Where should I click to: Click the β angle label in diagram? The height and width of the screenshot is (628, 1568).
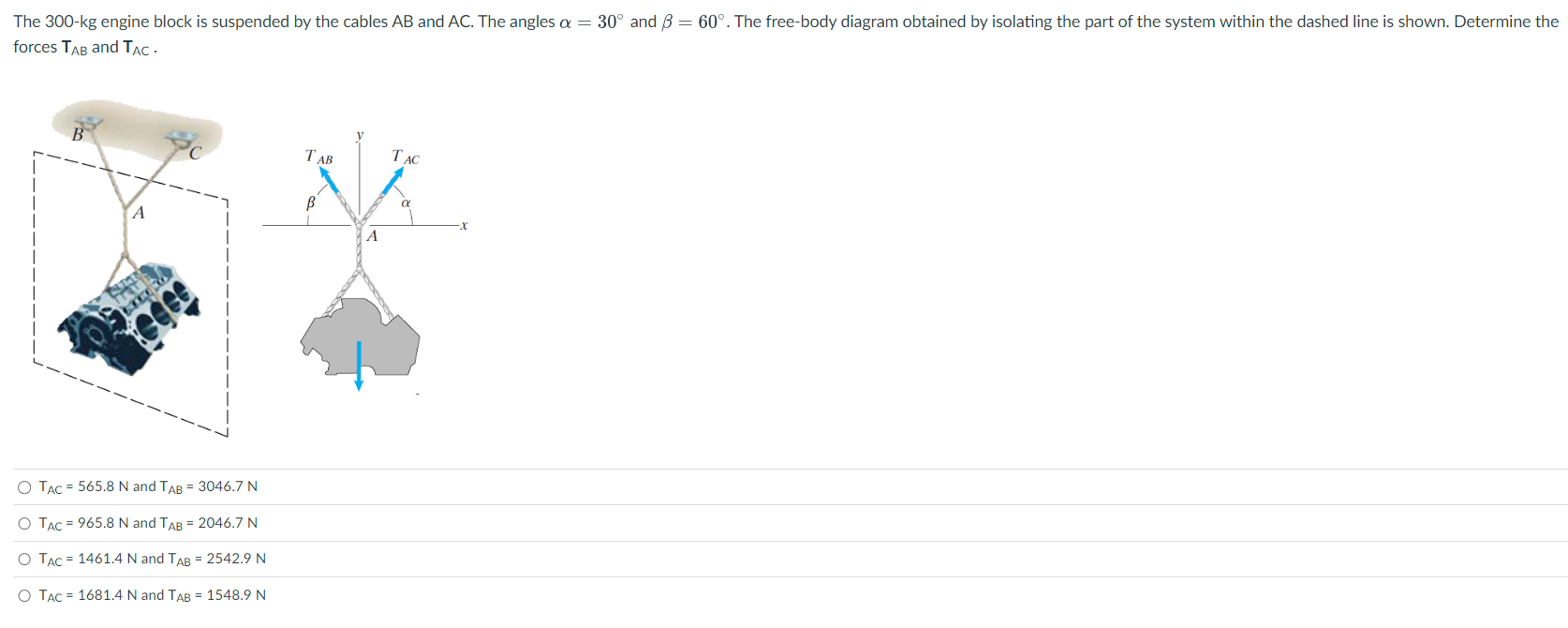(311, 202)
